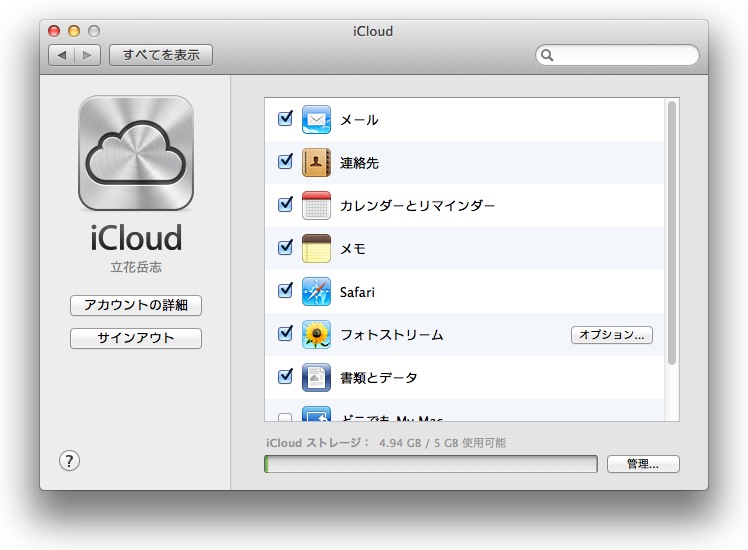Click the アカウントの詳細 button
The image size is (748, 550).
(x=136, y=305)
